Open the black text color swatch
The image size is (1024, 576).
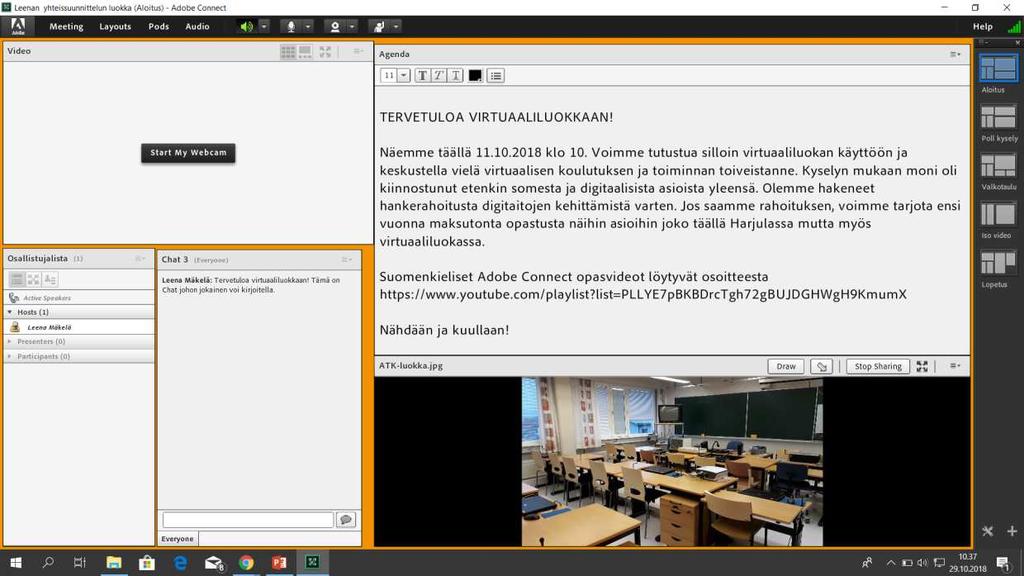(475, 76)
